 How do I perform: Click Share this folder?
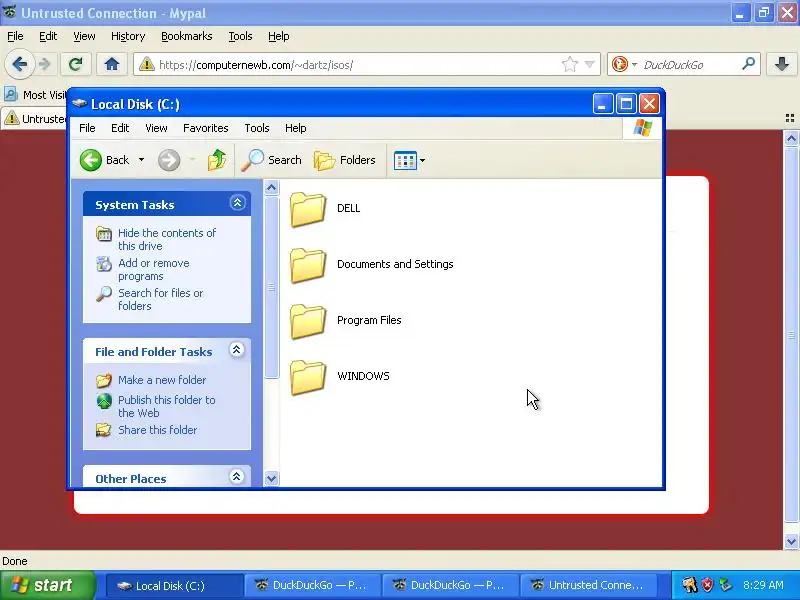pyautogui.click(x=157, y=430)
